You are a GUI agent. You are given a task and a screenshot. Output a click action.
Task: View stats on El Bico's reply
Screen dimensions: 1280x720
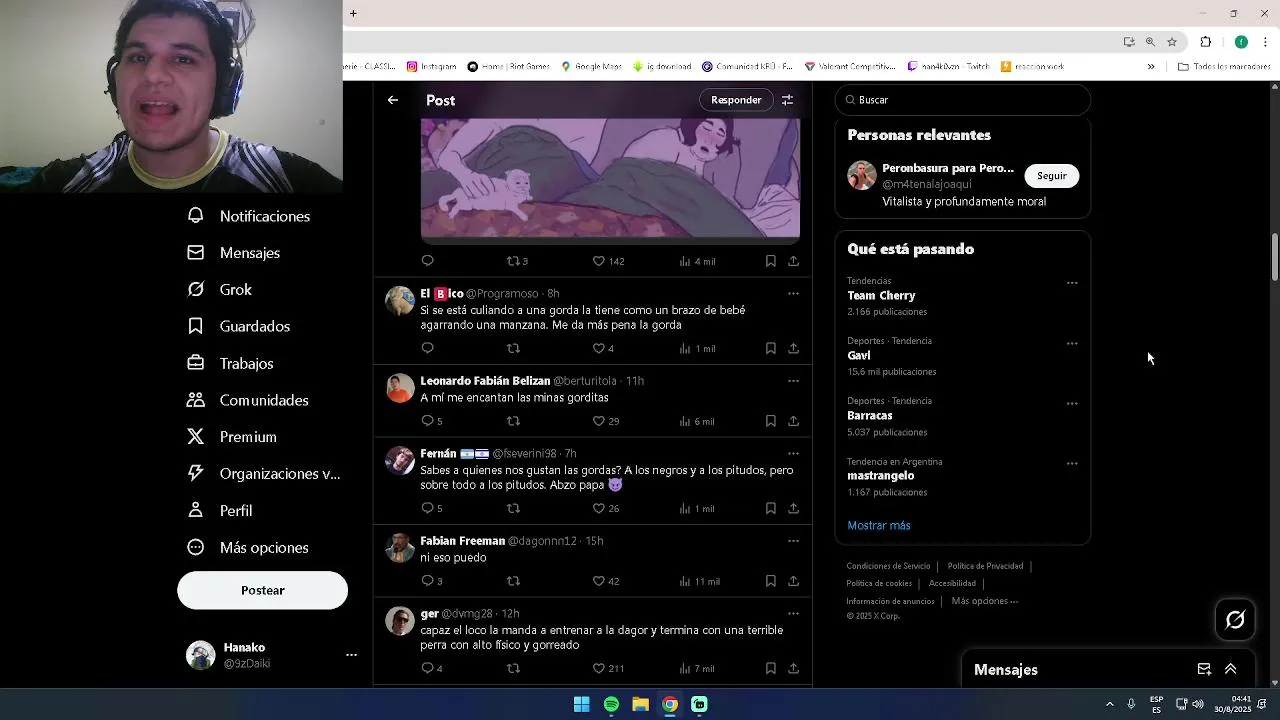(x=697, y=348)
